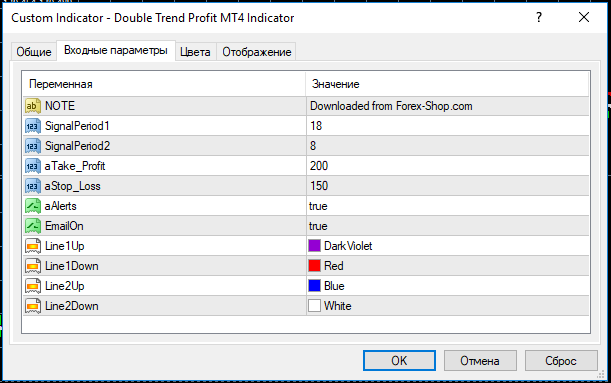Screen dimensions: 611x383
Task: Select the Line1Up variable name
Action: tap(65, 246)
